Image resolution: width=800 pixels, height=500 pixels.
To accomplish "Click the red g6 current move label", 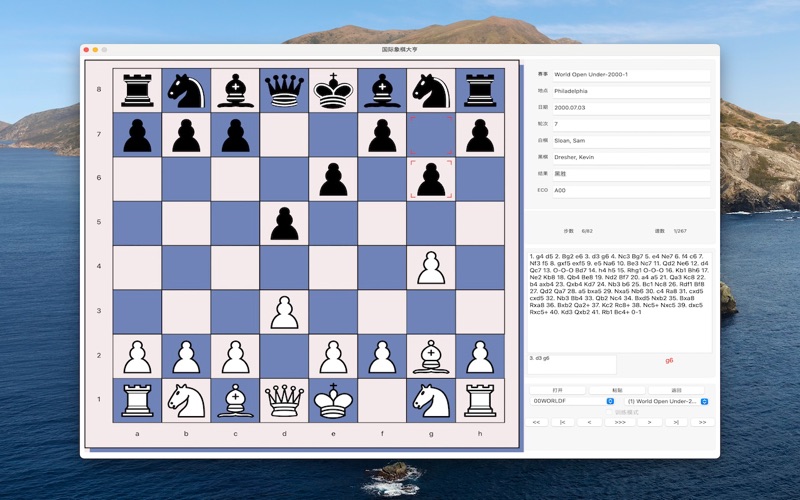I will pyautogui.click(x=669, y=361).
